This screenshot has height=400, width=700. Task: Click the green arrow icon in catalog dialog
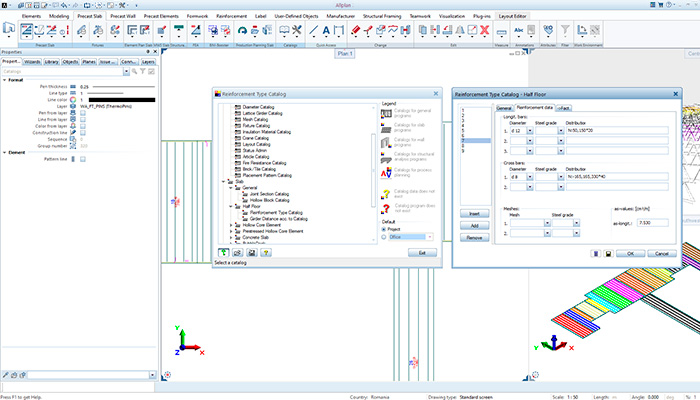point(224,254)
